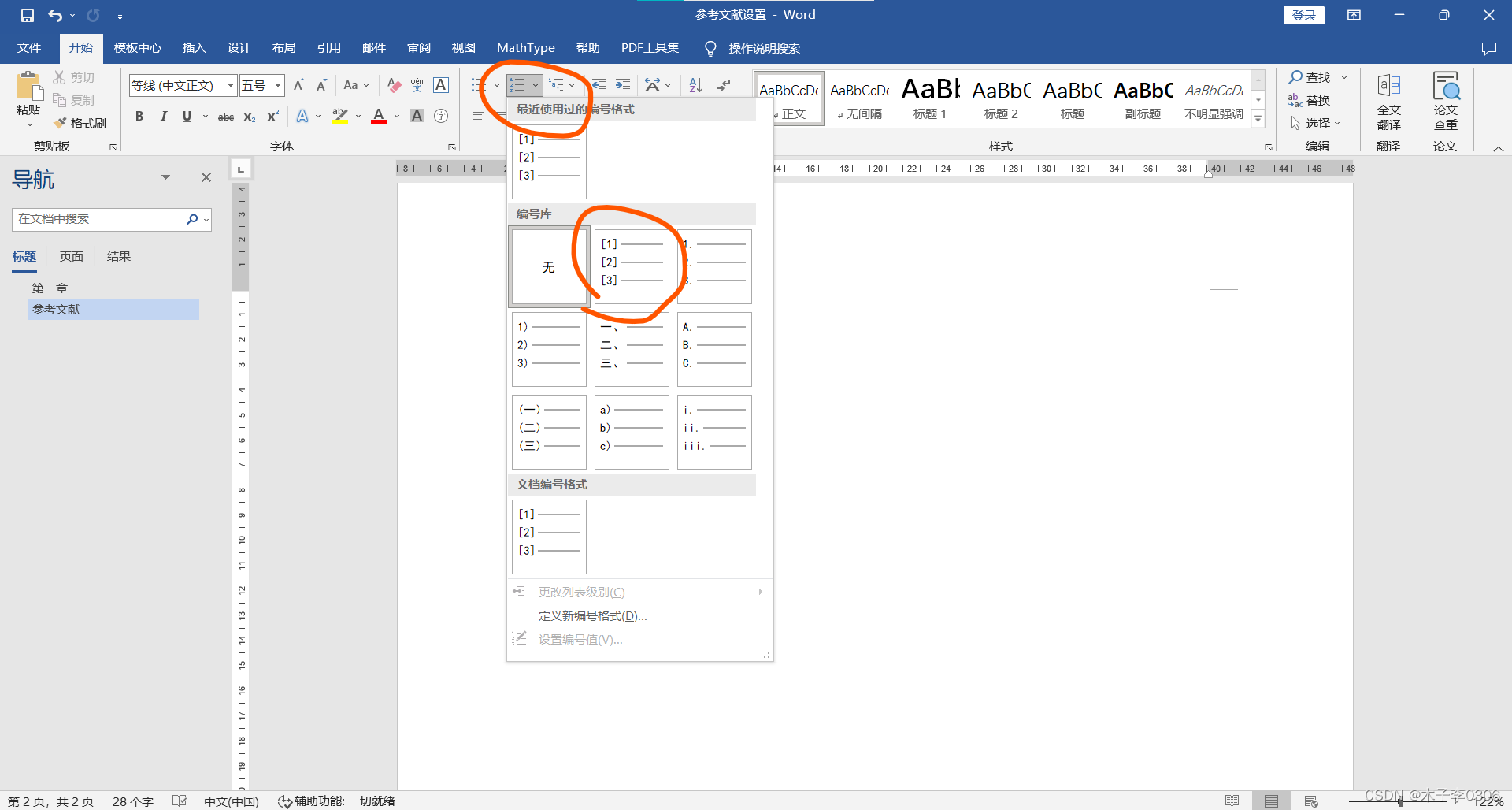Viewport: 1512px width, 810px height.
Task: Open the File (文件) tab
Action: click(29, 48)
